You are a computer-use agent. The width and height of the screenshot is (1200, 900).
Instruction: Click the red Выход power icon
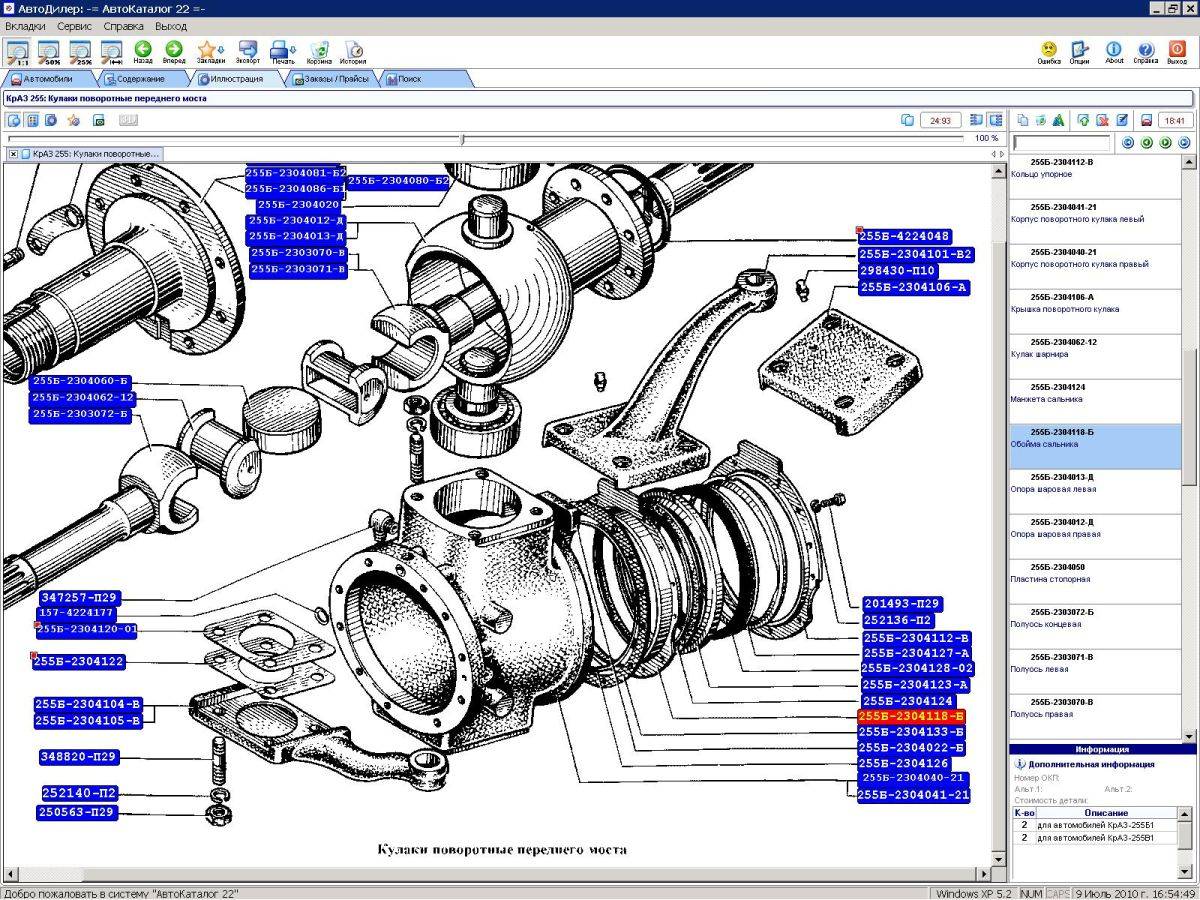coord(1177,51)
